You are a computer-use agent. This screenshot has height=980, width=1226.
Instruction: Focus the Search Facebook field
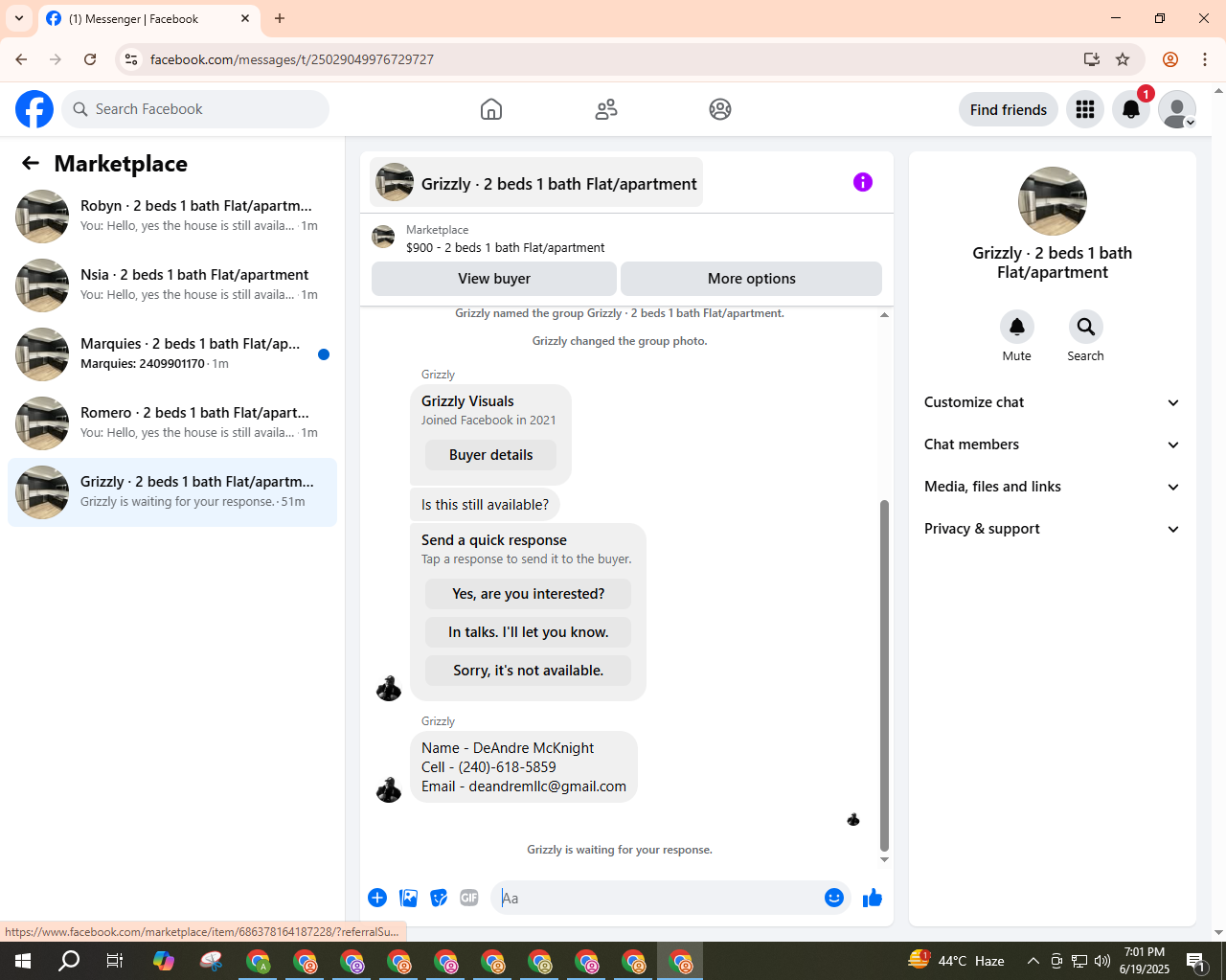pyautogui.click(x=195, y=109)
